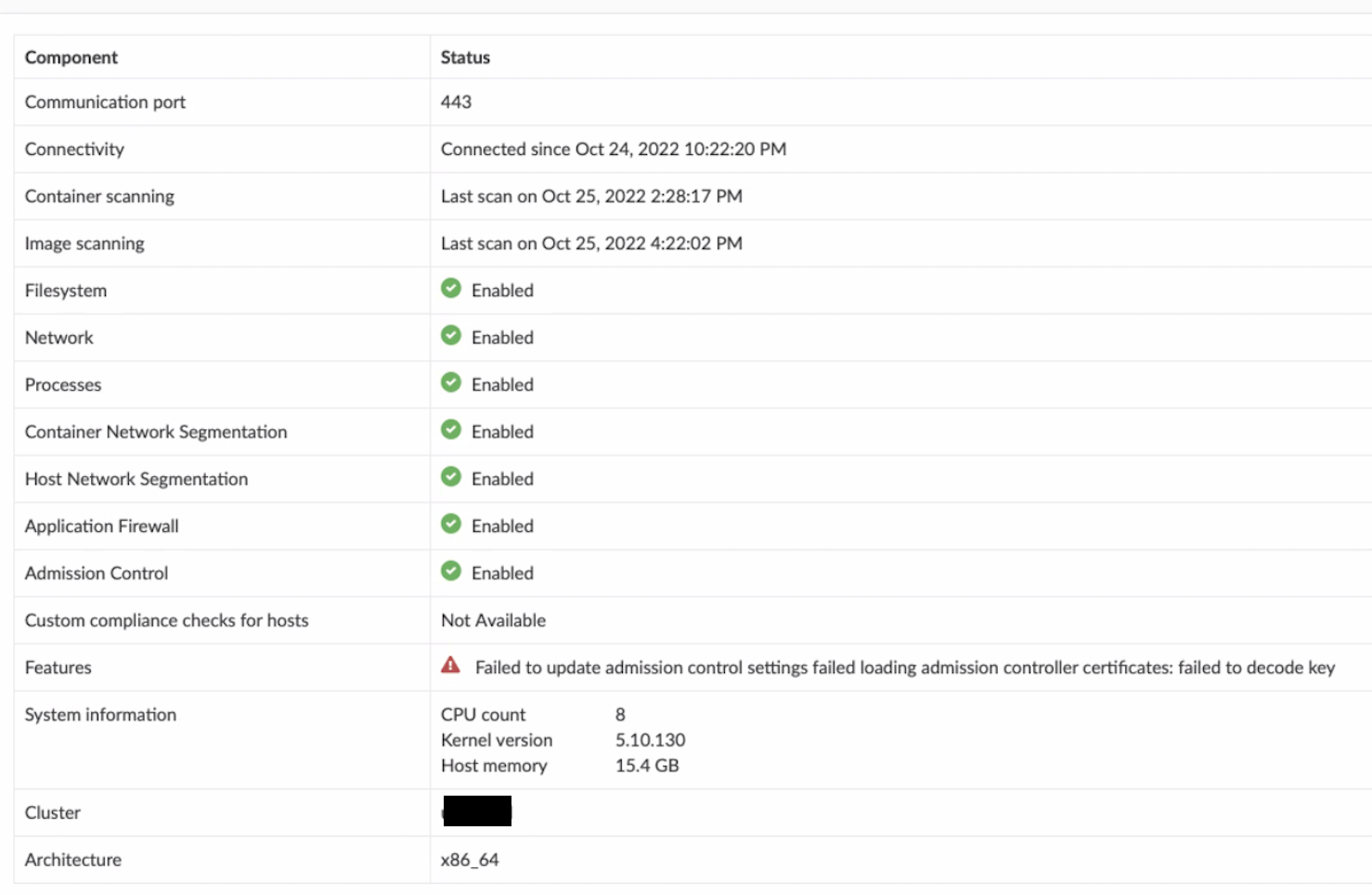Click the Host memory 15.4 GB value
This screenshot has height=895, width=1372.
tap(647, 766)
